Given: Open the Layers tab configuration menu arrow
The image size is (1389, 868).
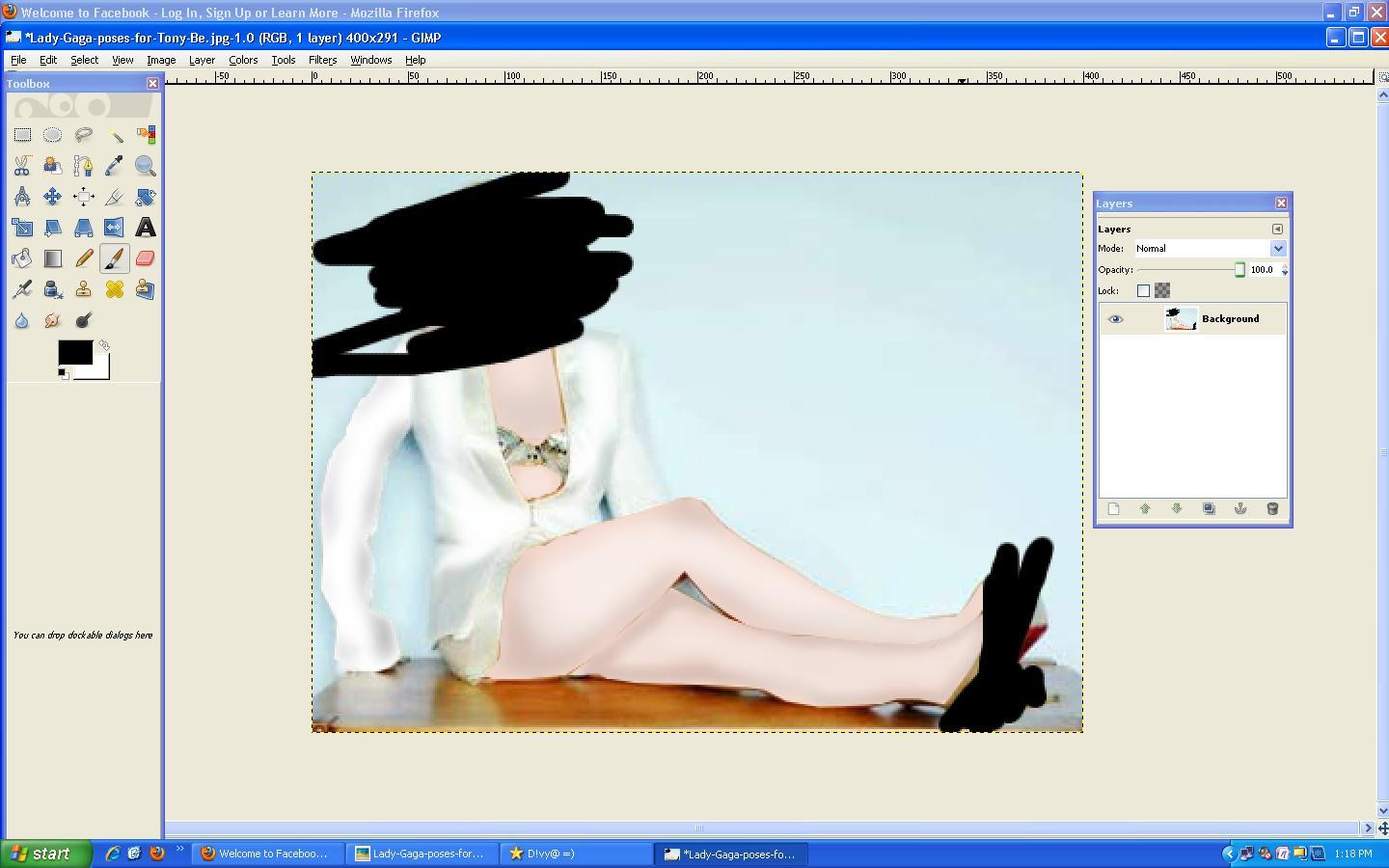Looking at the screenshot, I should pos(1277,230).
